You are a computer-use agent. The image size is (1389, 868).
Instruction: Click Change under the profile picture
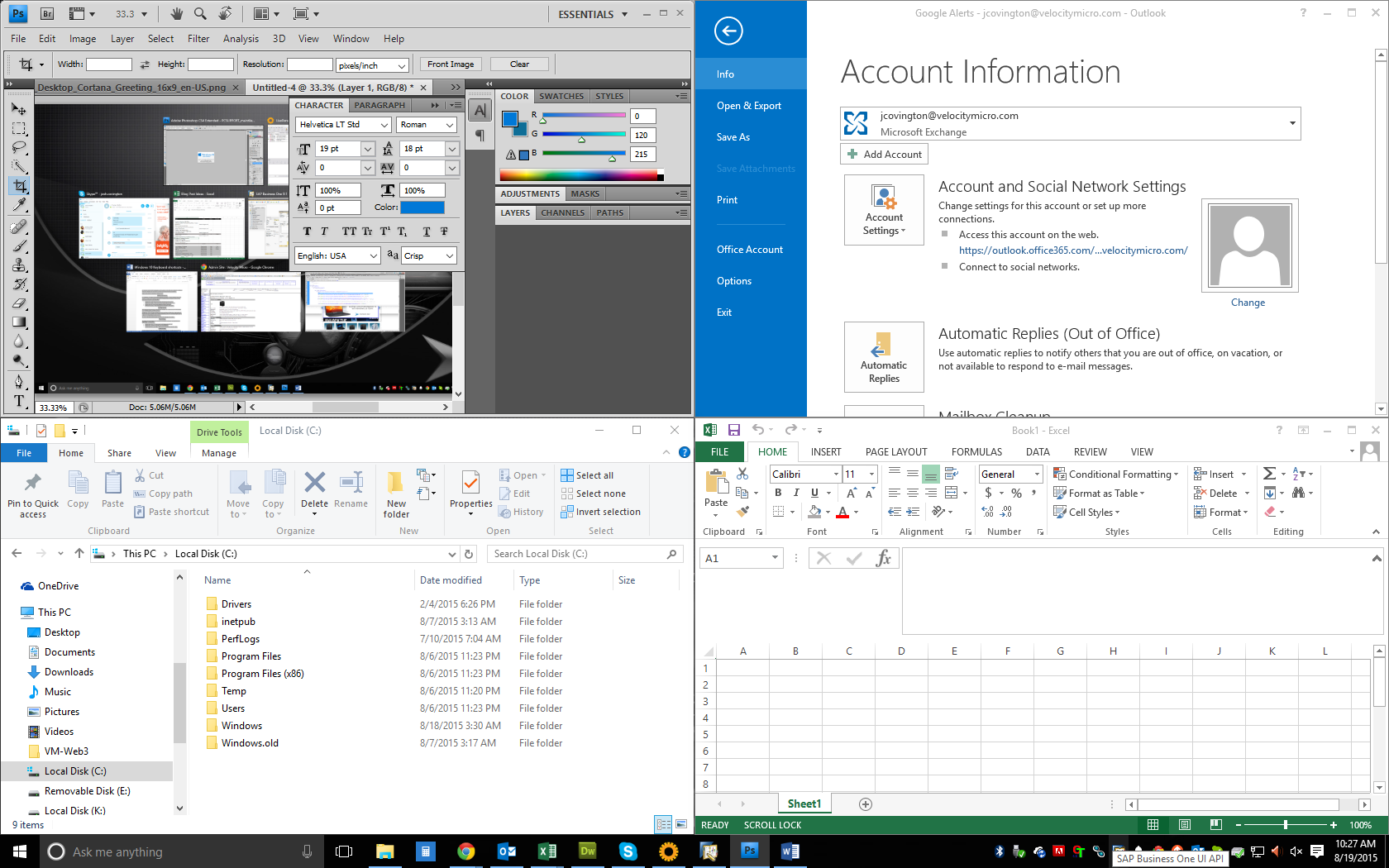point(1248,303)
